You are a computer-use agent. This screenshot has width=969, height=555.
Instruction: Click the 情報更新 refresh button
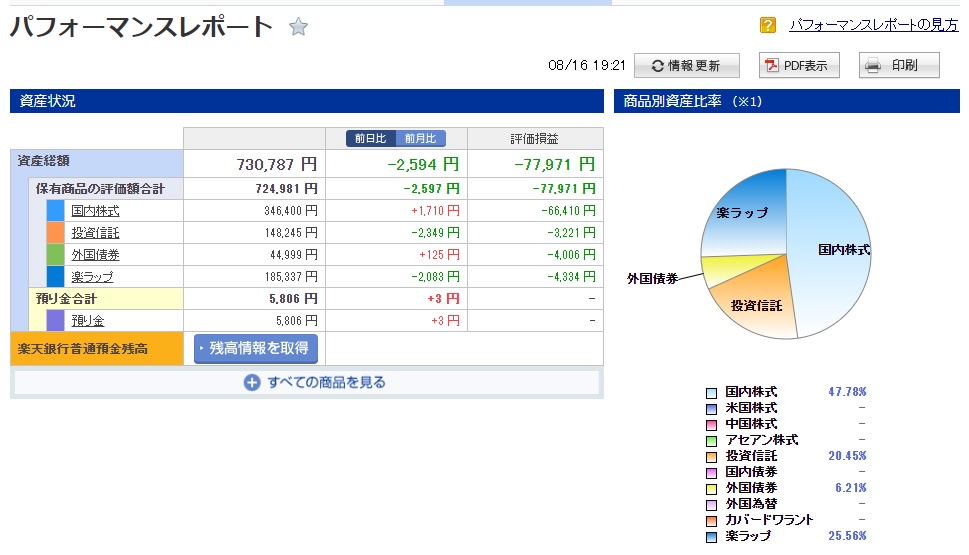click(687, 66)
